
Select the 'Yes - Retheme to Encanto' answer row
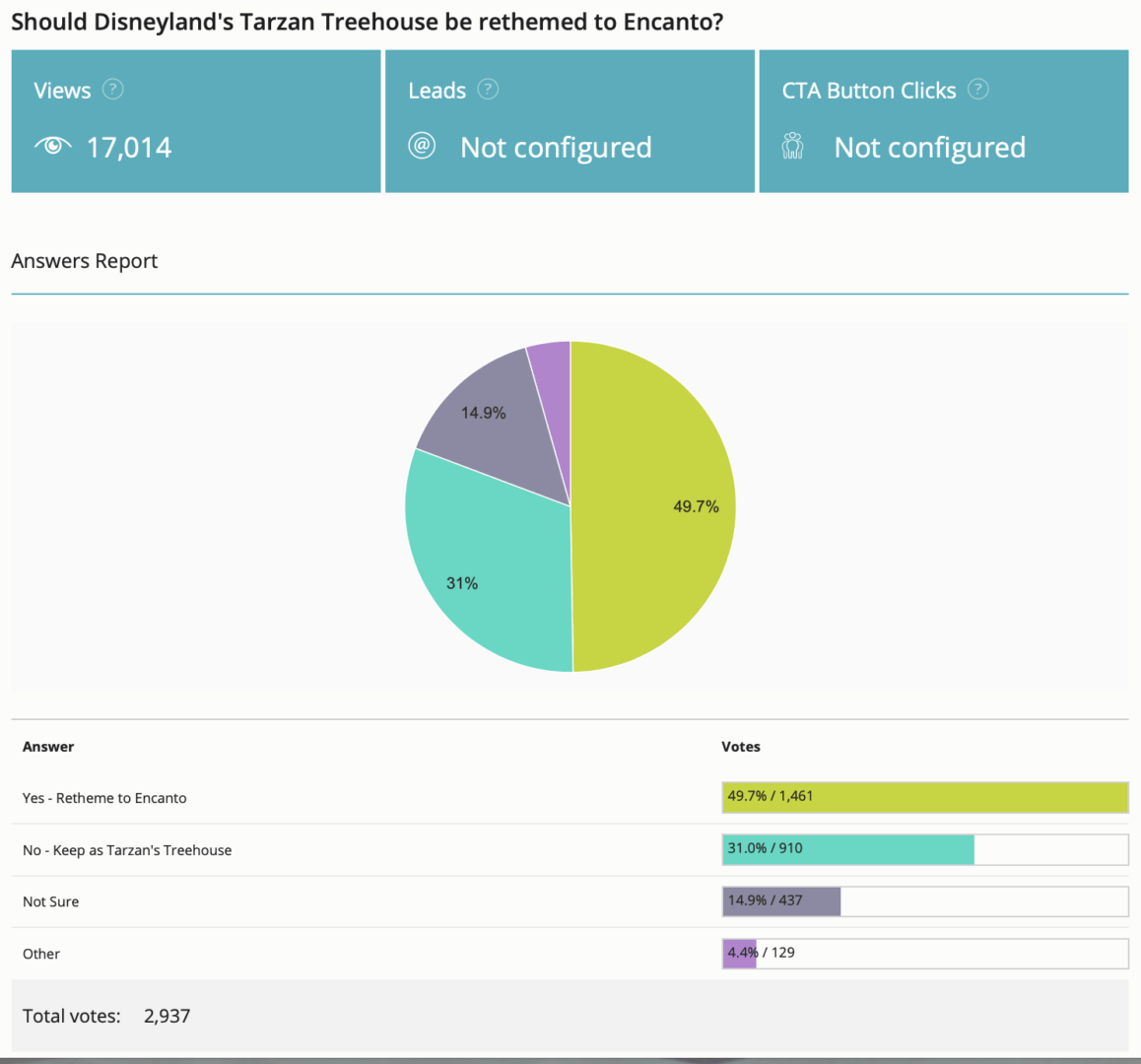click(x=104, y=798)
